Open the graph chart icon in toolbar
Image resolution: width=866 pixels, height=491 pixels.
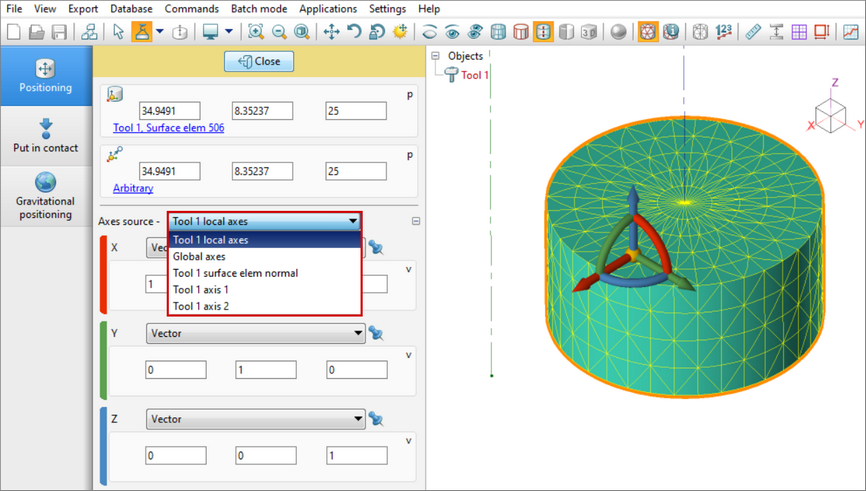tap(850, 32)
